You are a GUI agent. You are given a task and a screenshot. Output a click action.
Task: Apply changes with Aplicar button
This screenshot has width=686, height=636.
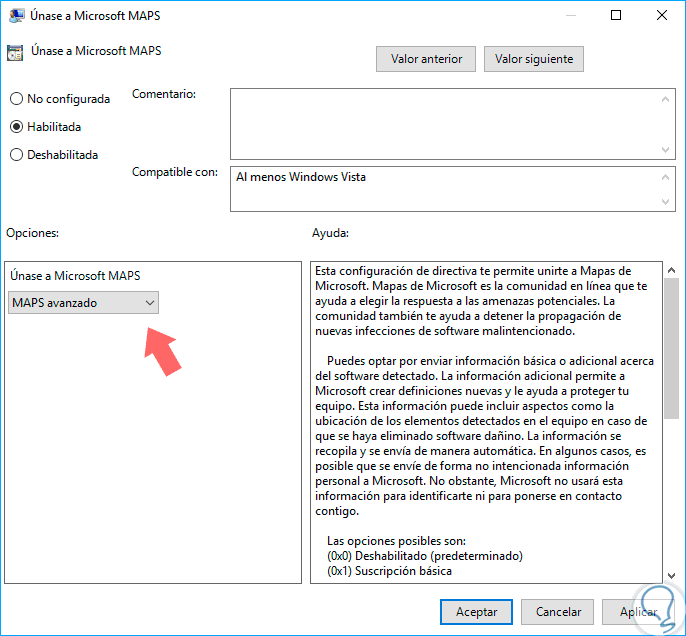(638, 612)
